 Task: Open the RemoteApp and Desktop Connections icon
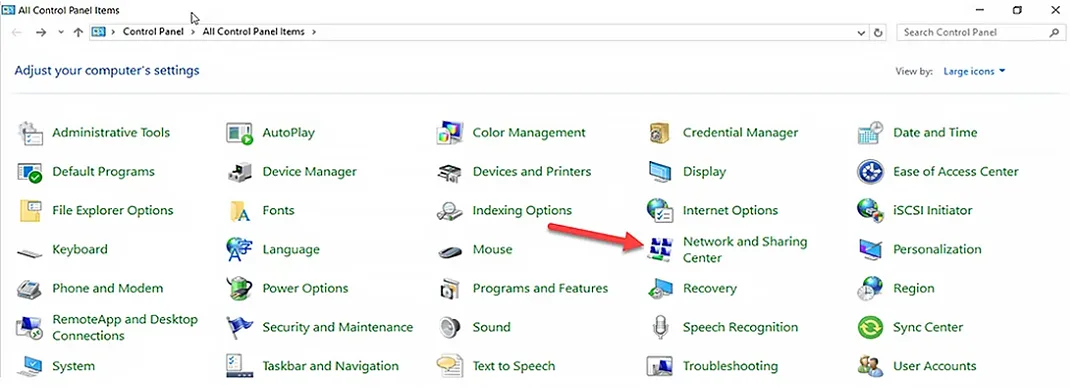tap(29, 327)
